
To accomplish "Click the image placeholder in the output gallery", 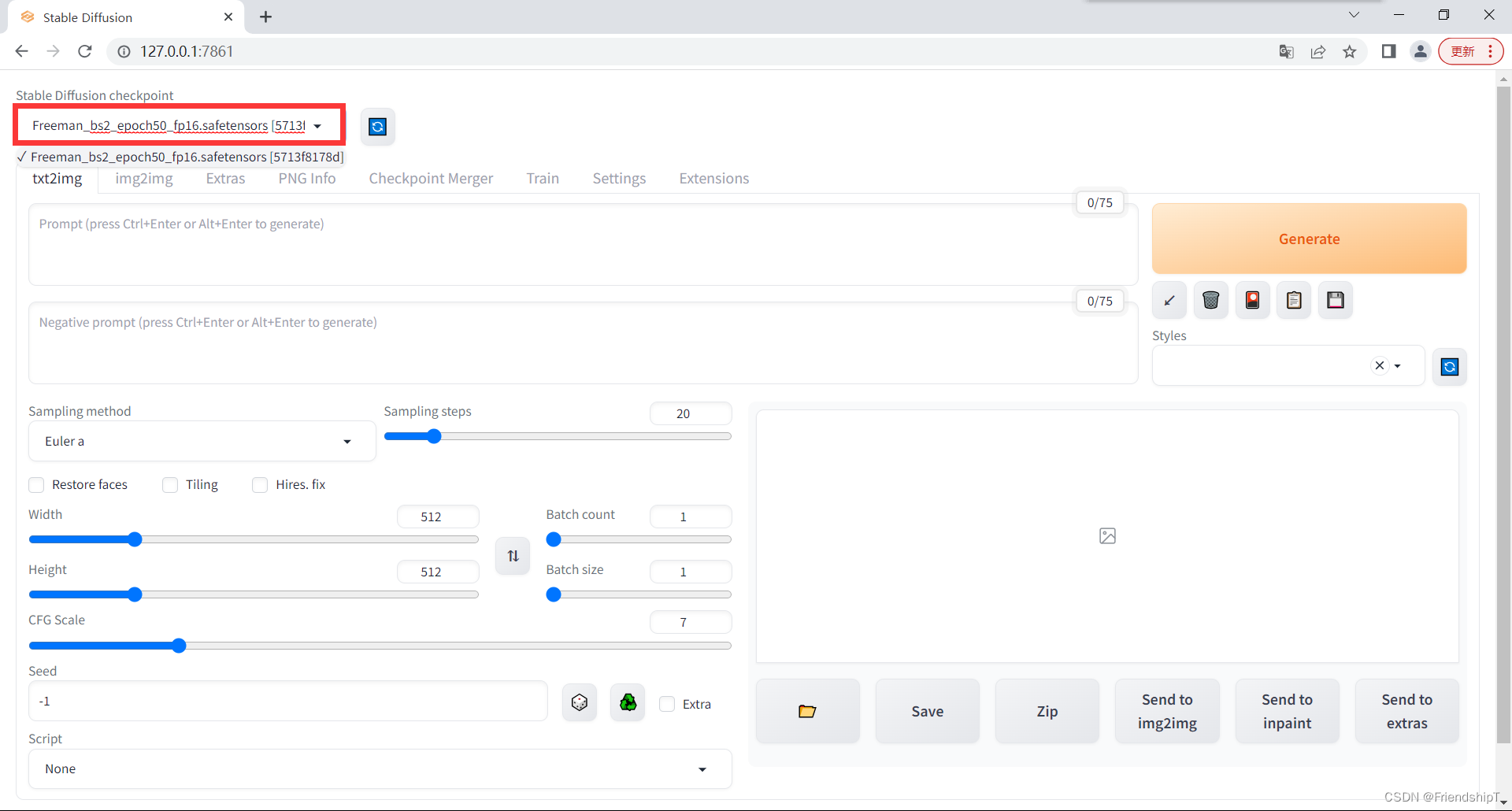I will coord(1107,536).
